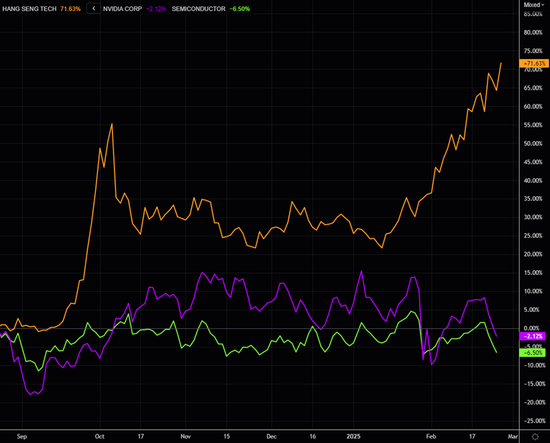Click the 50.00% price axis level
Screen dimensions: 550x443
click(x=534, y=143)
